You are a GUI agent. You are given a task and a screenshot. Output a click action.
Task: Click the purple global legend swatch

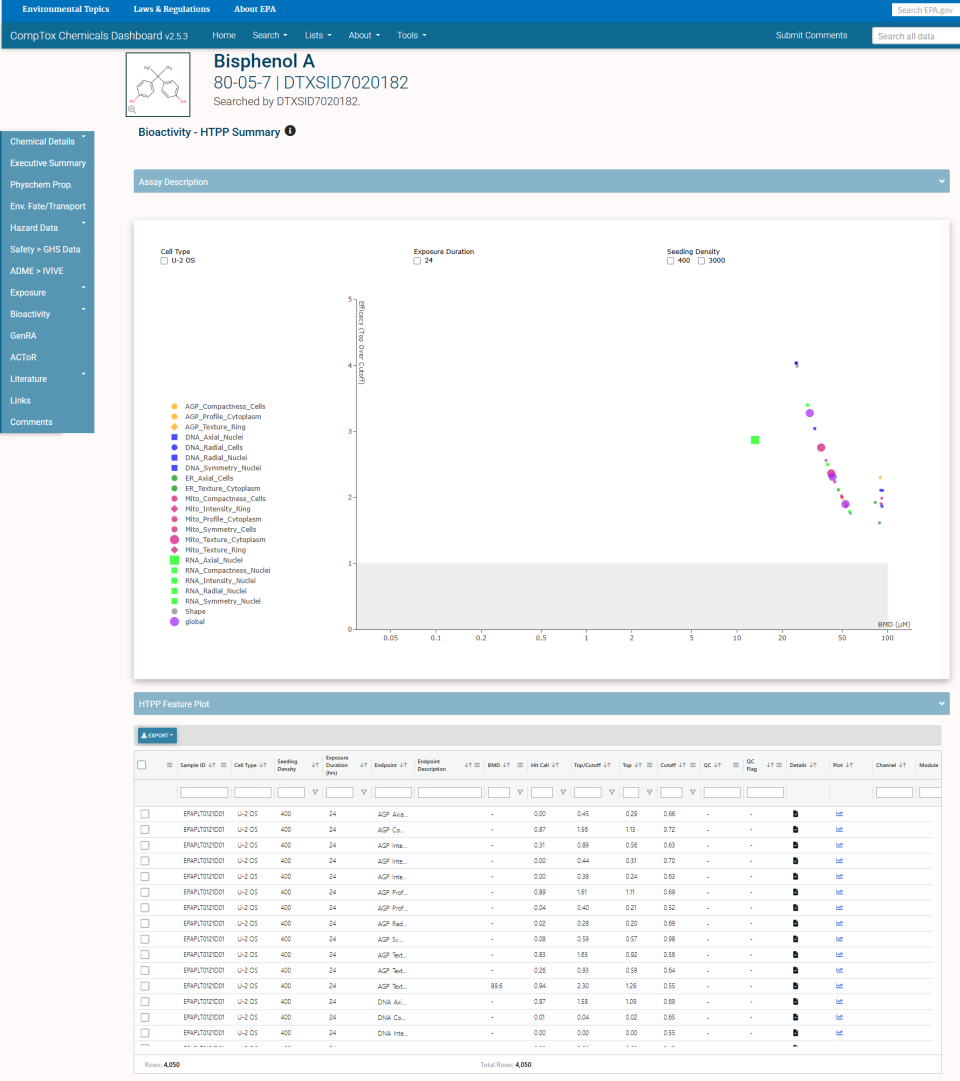pyautogui.click(x=175, y=622)
